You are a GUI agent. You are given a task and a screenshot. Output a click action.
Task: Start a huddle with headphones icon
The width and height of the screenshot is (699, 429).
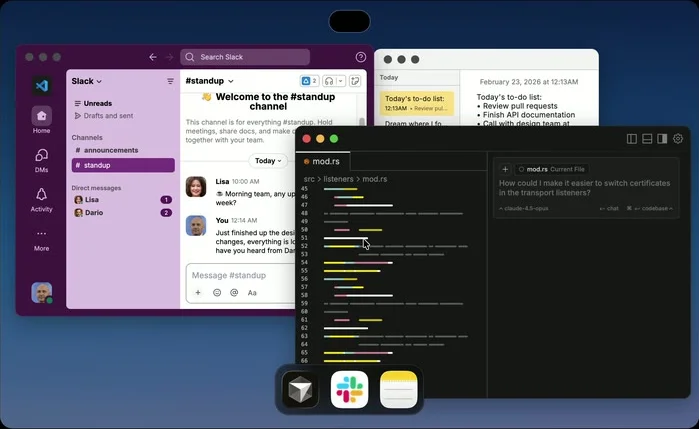(329, 81)
